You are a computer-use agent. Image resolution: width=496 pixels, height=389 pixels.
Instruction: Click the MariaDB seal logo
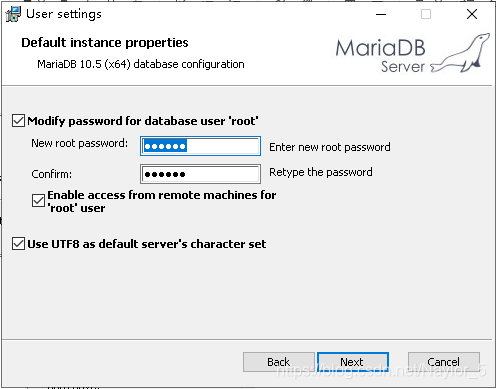pyautogui.click(x=461, y=53)
